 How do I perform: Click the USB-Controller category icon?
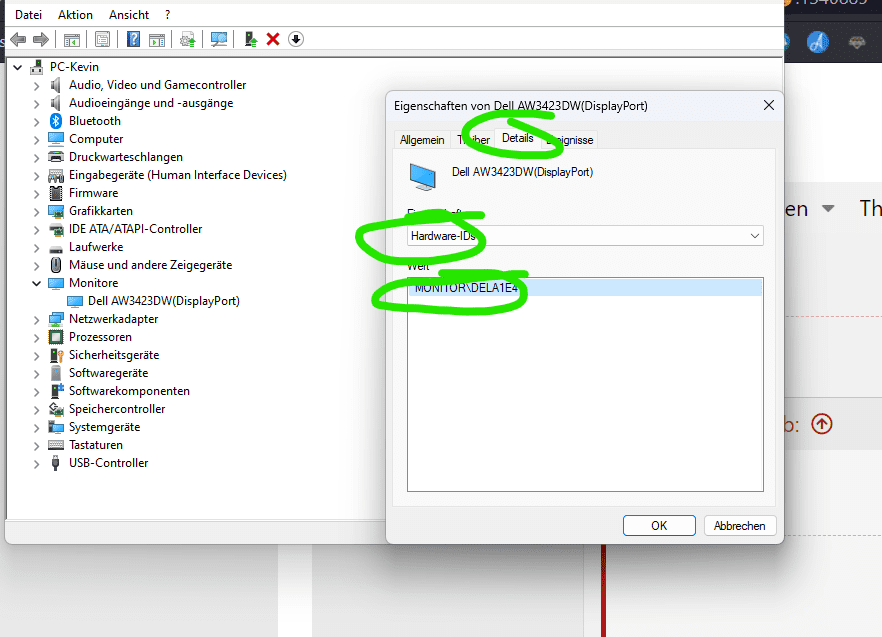(55, 463)
